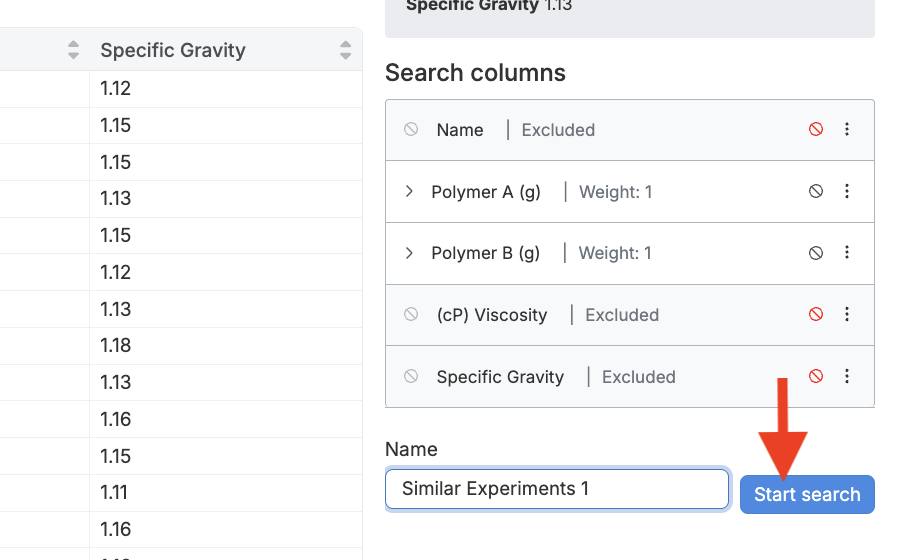Click grey excluded icon left of Specific Gravity
Image resolution: width=908 pixels, height=560 pixels.
pyautogui.click(x=411, y=377)
